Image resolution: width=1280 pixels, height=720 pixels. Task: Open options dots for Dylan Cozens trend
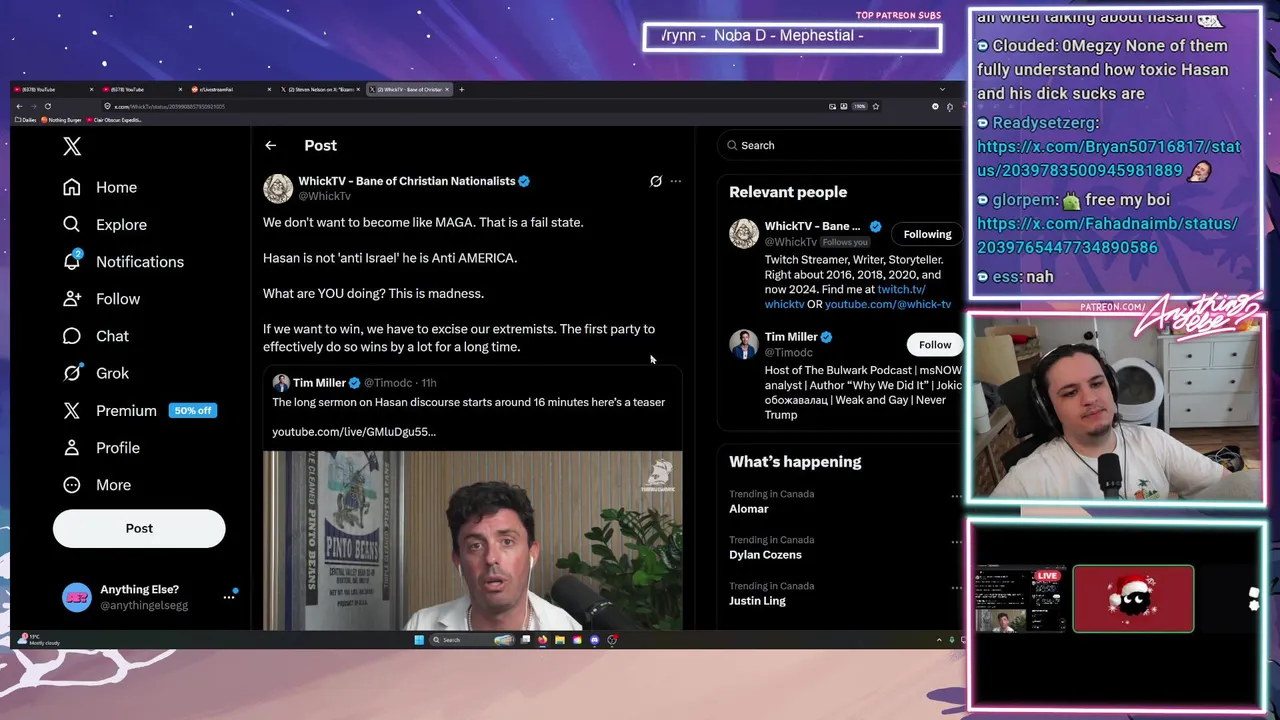pos(956,542)
